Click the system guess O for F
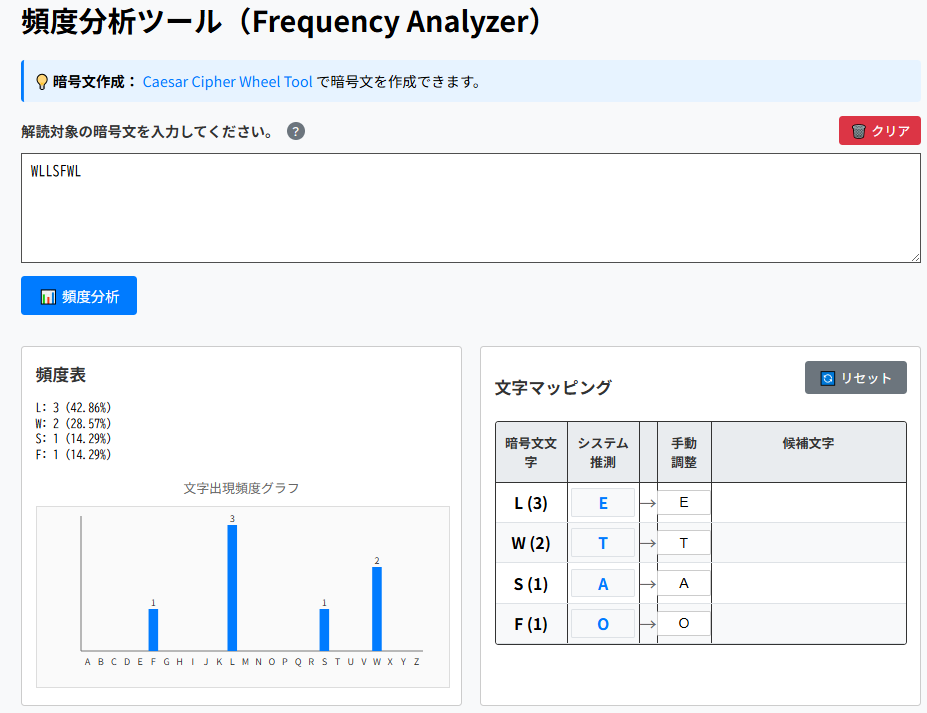Screen dimensions: 927x713 [x=602, y=624]
